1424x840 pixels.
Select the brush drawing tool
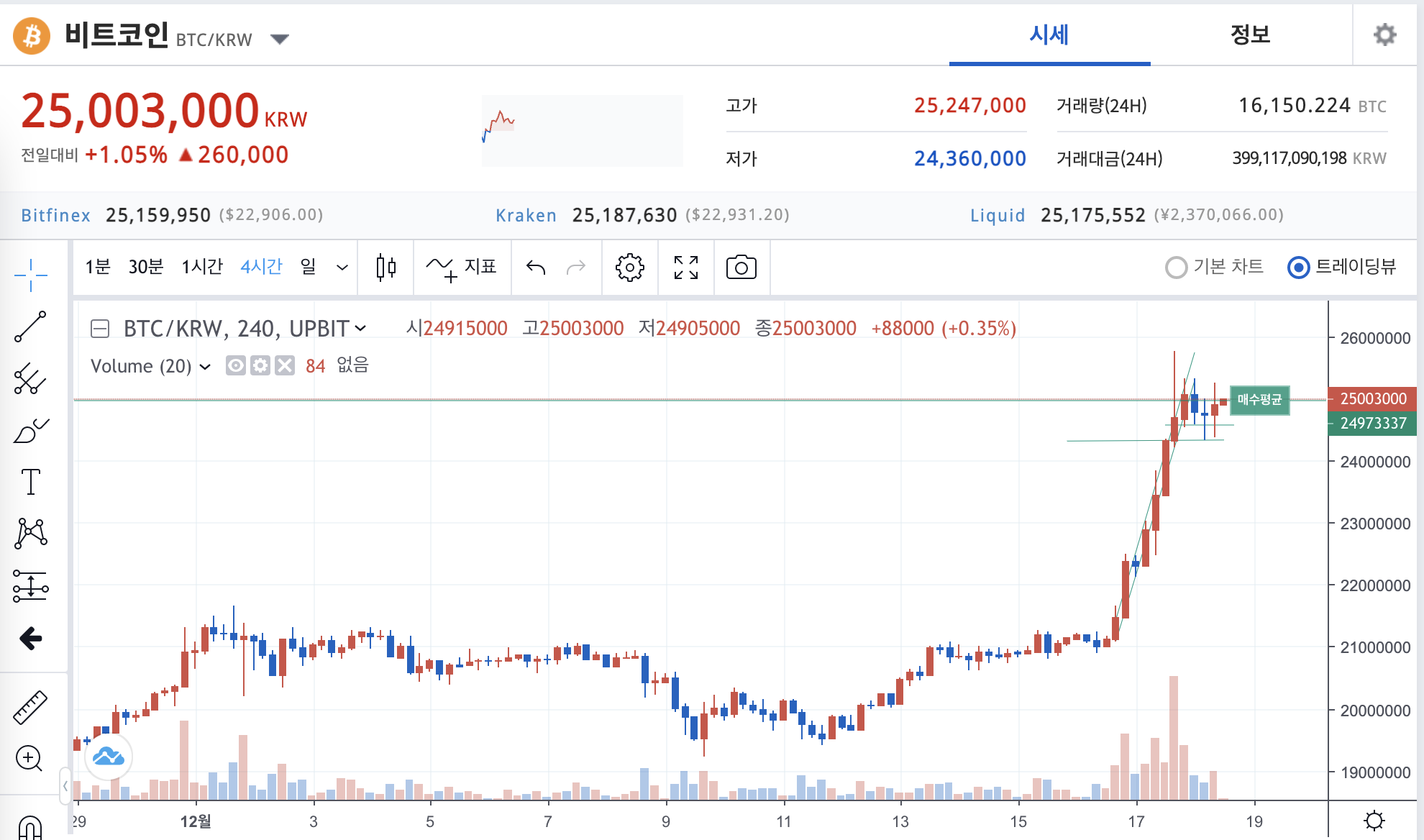click(30, 431)
